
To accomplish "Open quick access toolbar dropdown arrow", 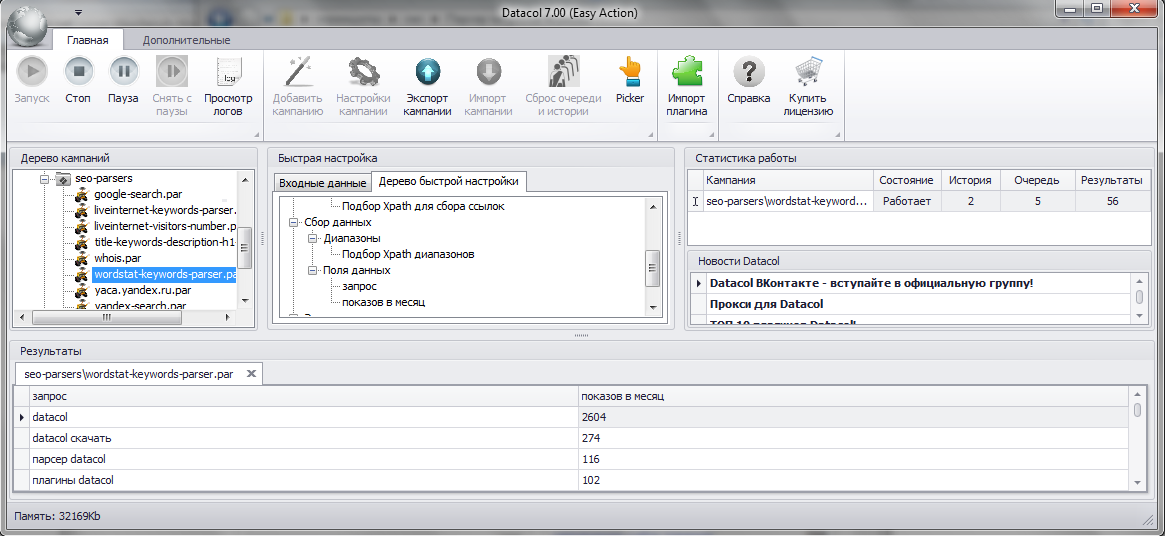I will point(78,13).
